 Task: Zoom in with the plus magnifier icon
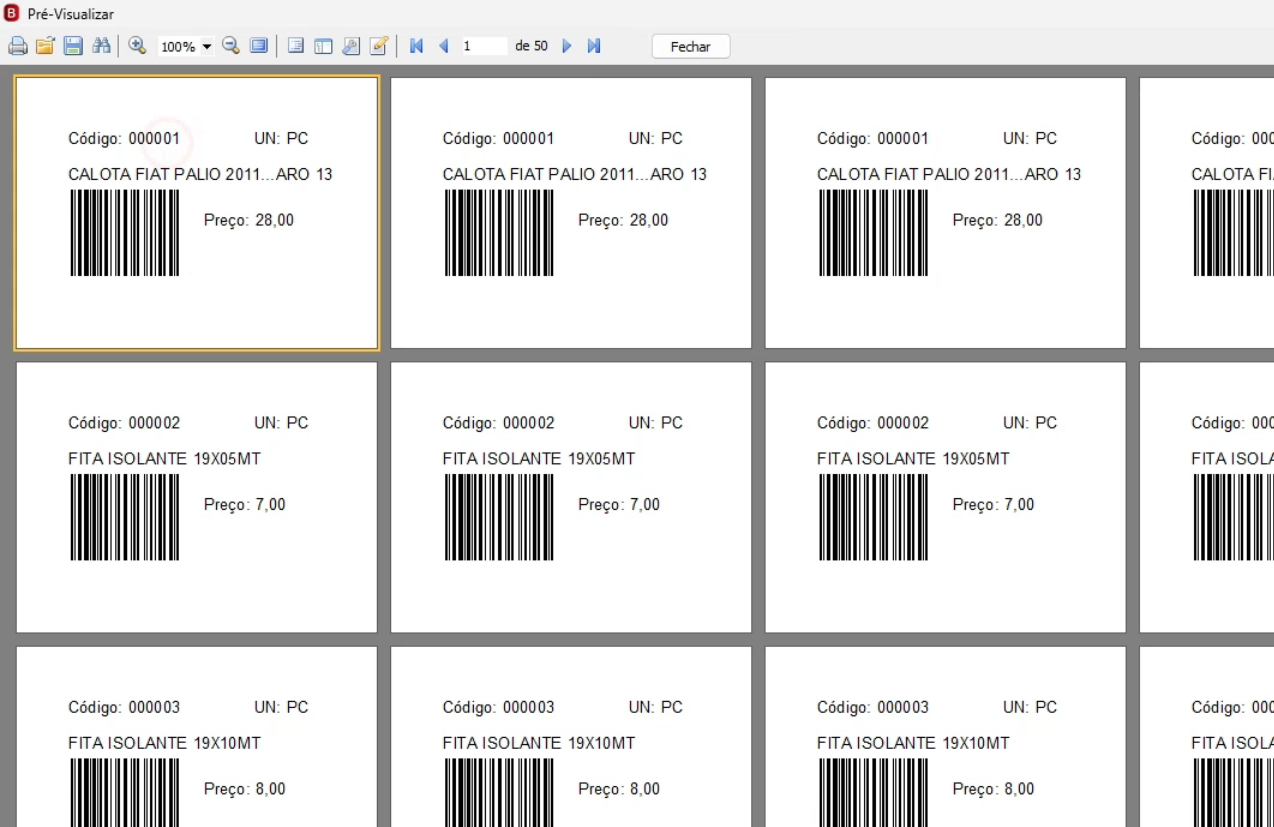(138, 46)
